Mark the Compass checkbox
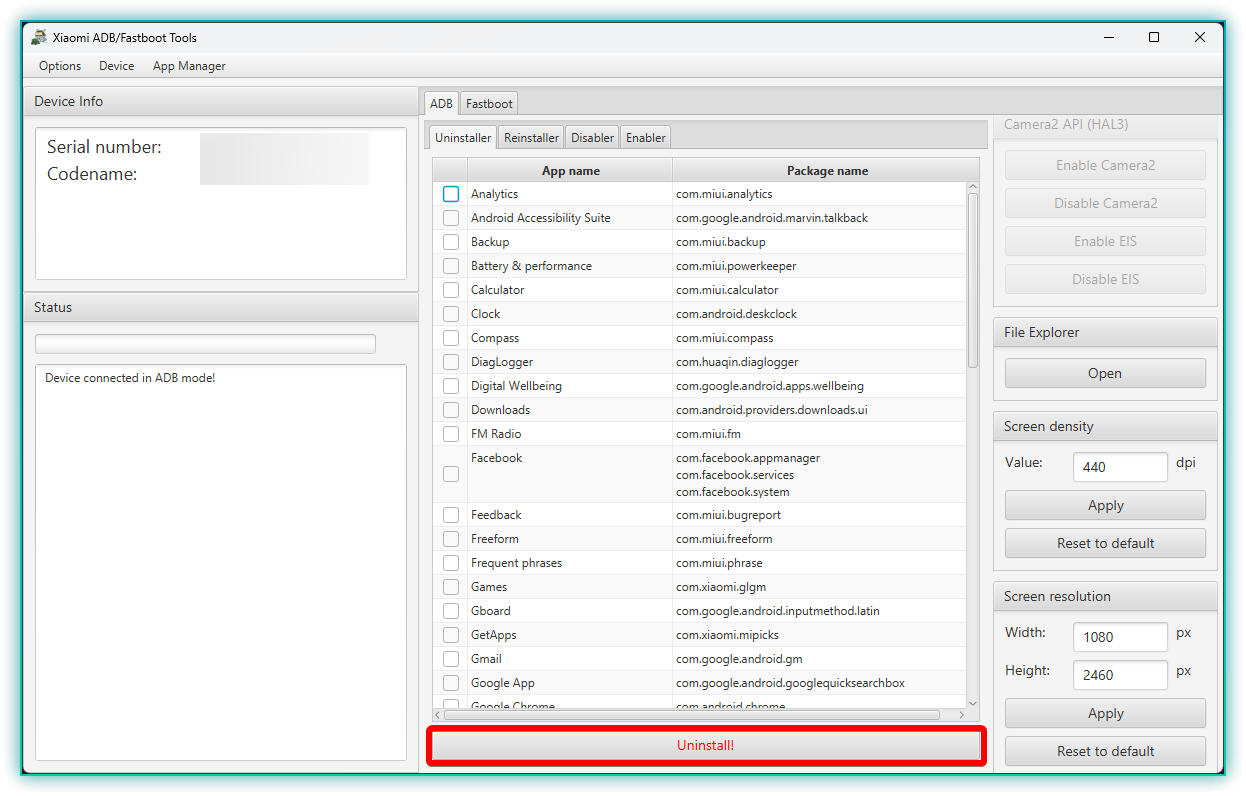Screen dimensions: 1246x796 coord(451,338)
